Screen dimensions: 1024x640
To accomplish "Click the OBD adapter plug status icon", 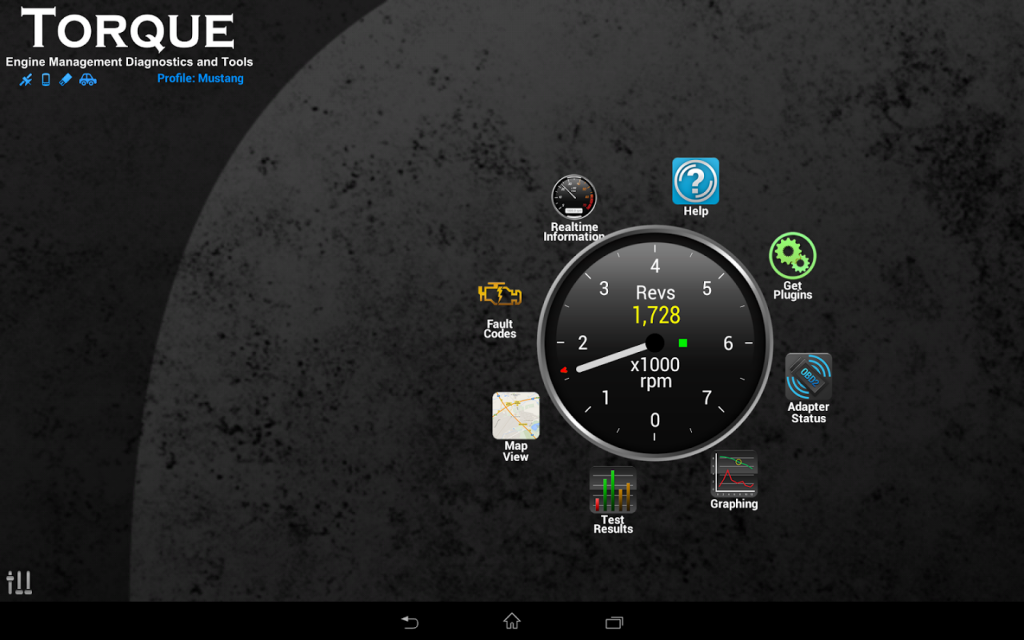I will pyautogui.click(x=65, y=80).
